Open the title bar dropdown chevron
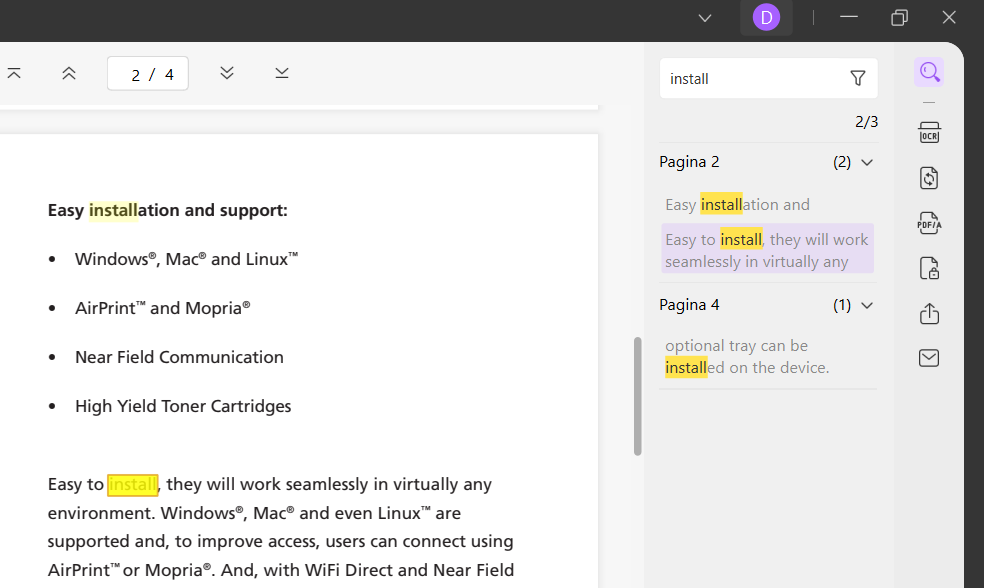Screen dimensions: 984x588 705,18
